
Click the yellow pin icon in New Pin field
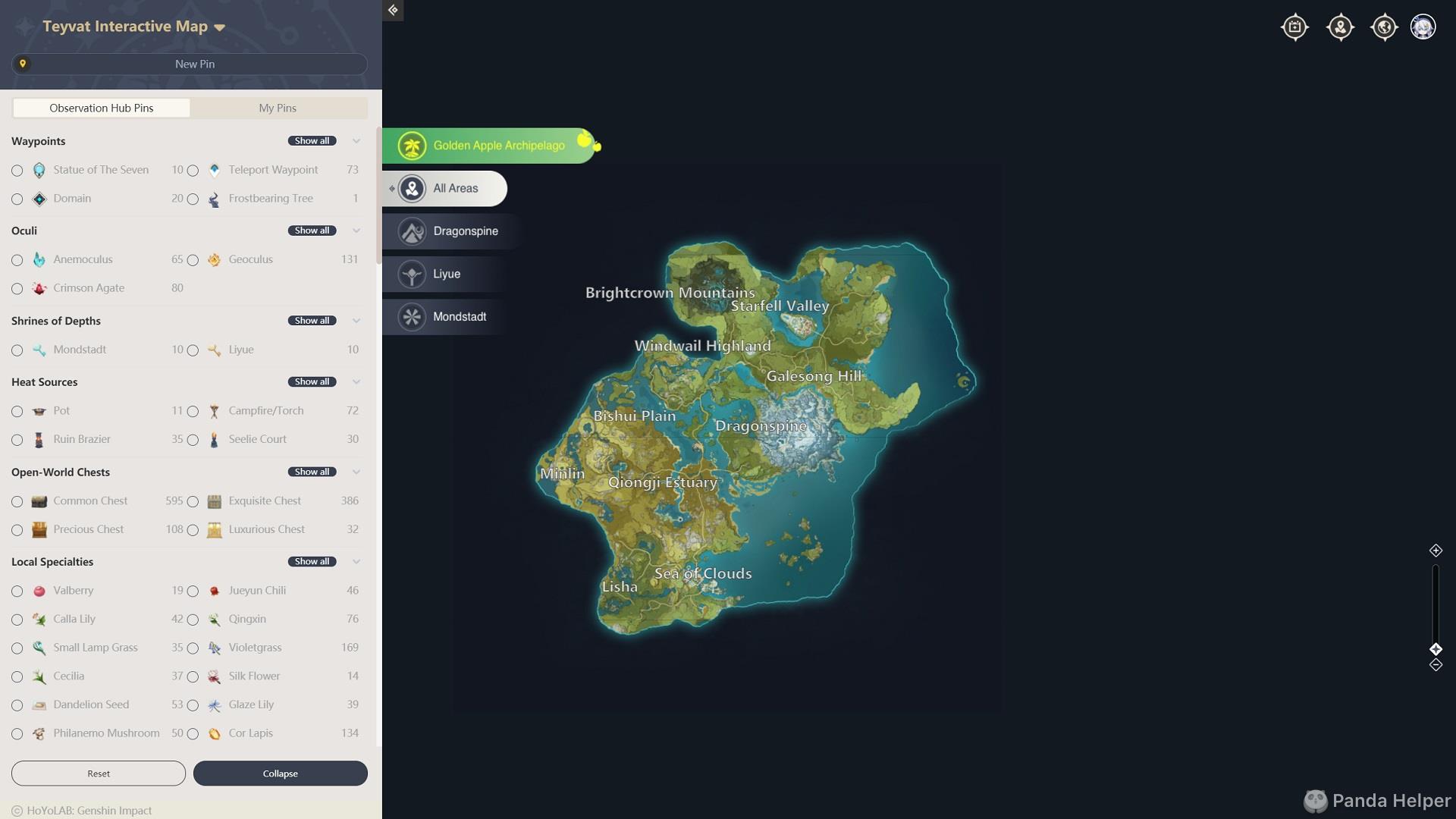(x=23, y=64)
